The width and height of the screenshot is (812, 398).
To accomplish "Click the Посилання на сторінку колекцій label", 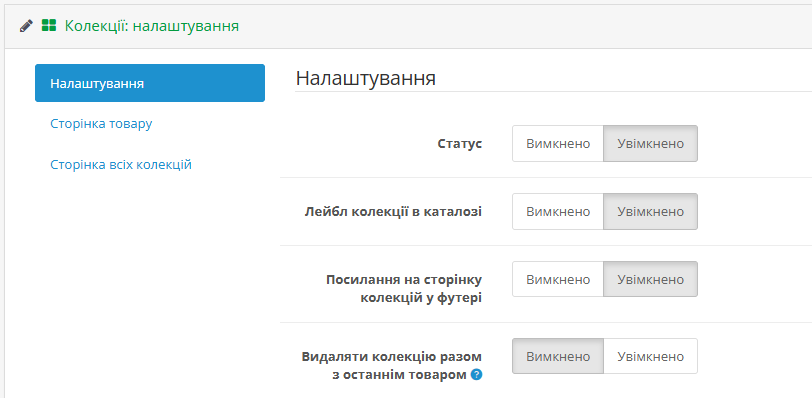I will 404,289.
